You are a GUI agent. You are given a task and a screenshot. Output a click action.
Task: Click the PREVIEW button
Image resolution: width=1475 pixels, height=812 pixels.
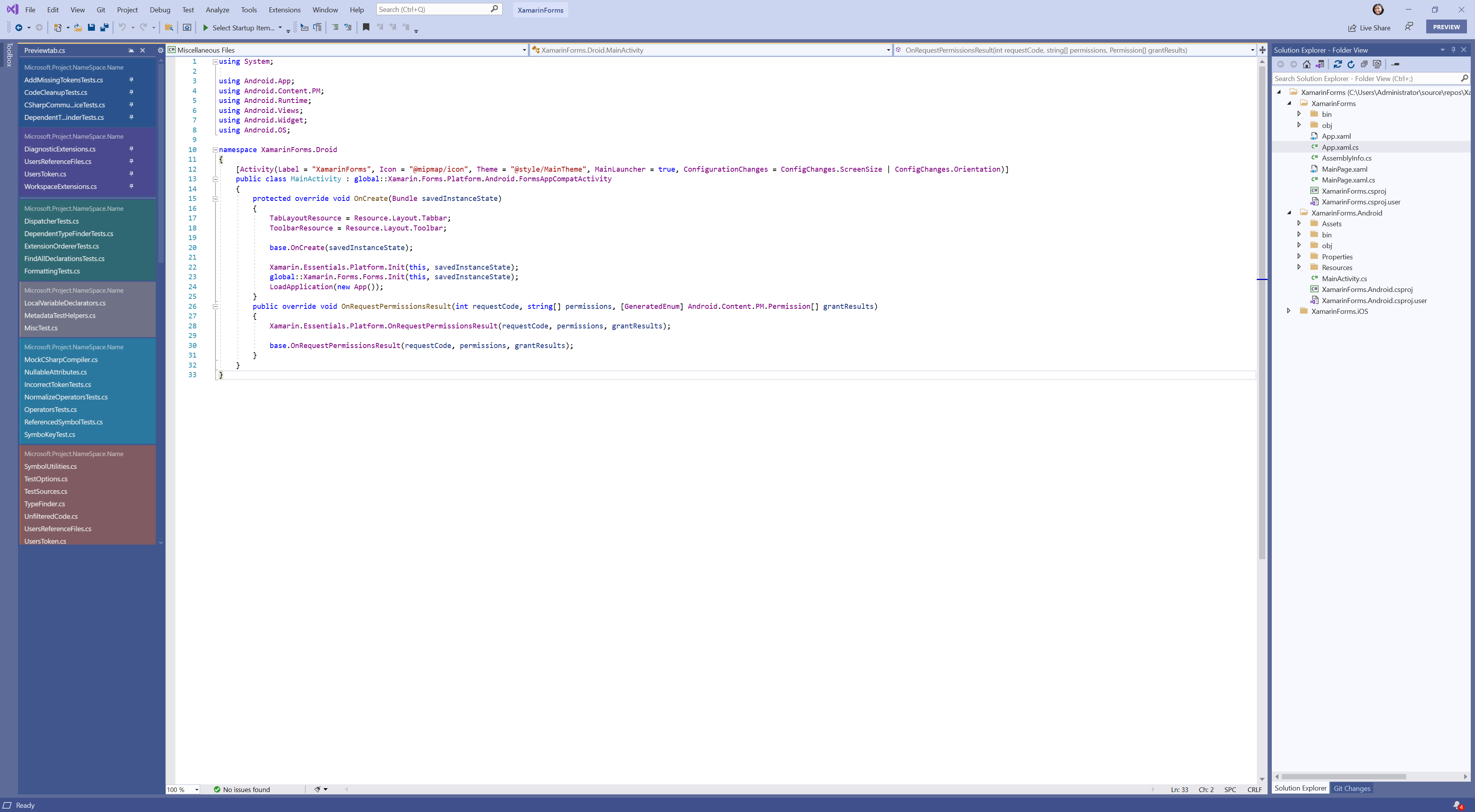coord(1446,27)
